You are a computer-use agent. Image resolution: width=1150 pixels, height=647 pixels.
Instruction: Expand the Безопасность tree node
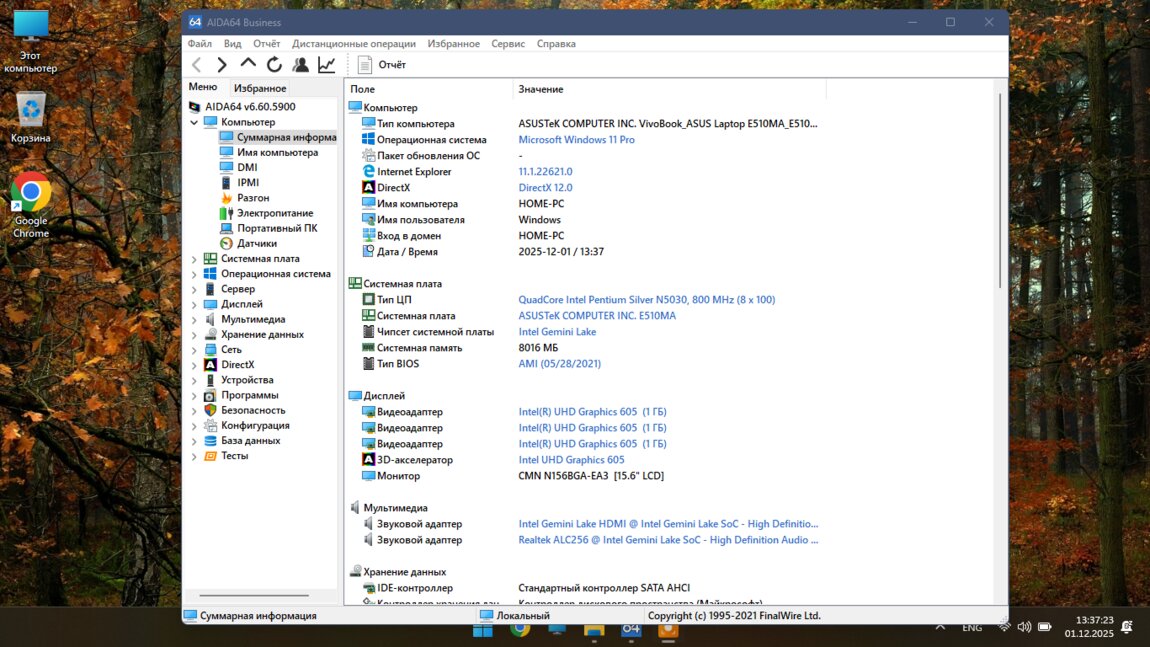(194, 411)
